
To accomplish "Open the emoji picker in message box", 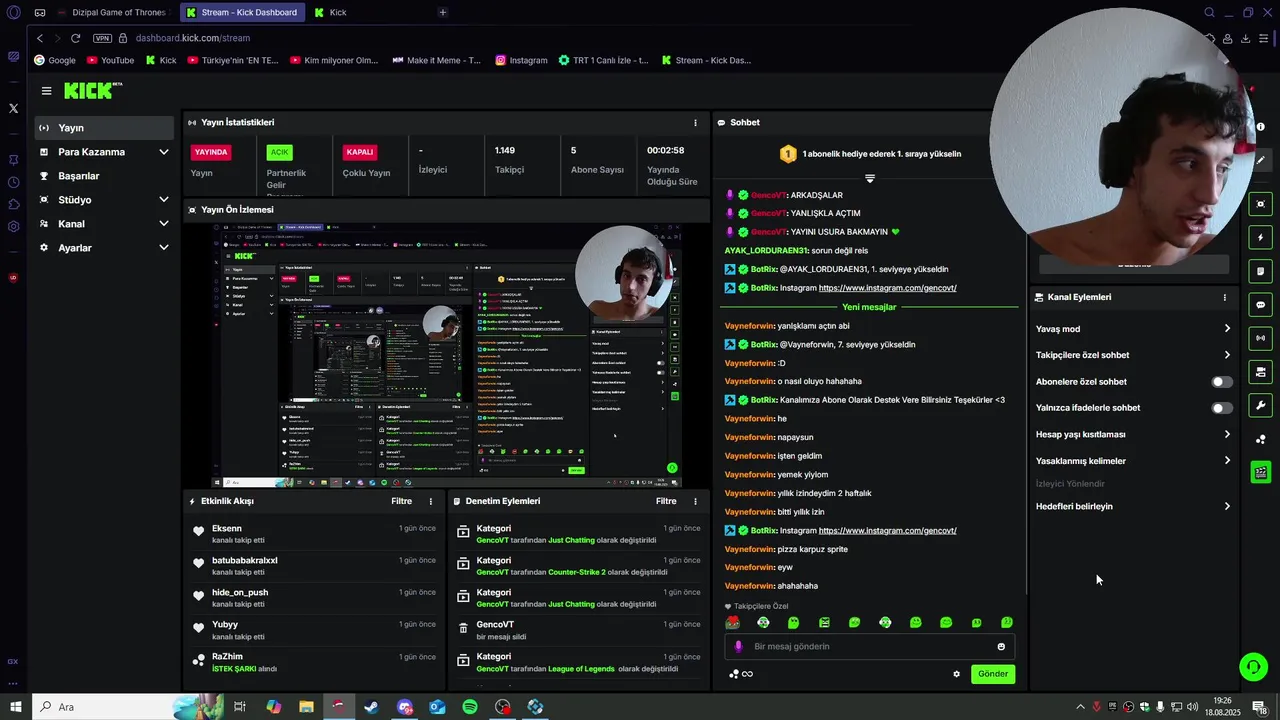I will [1001, 646].
